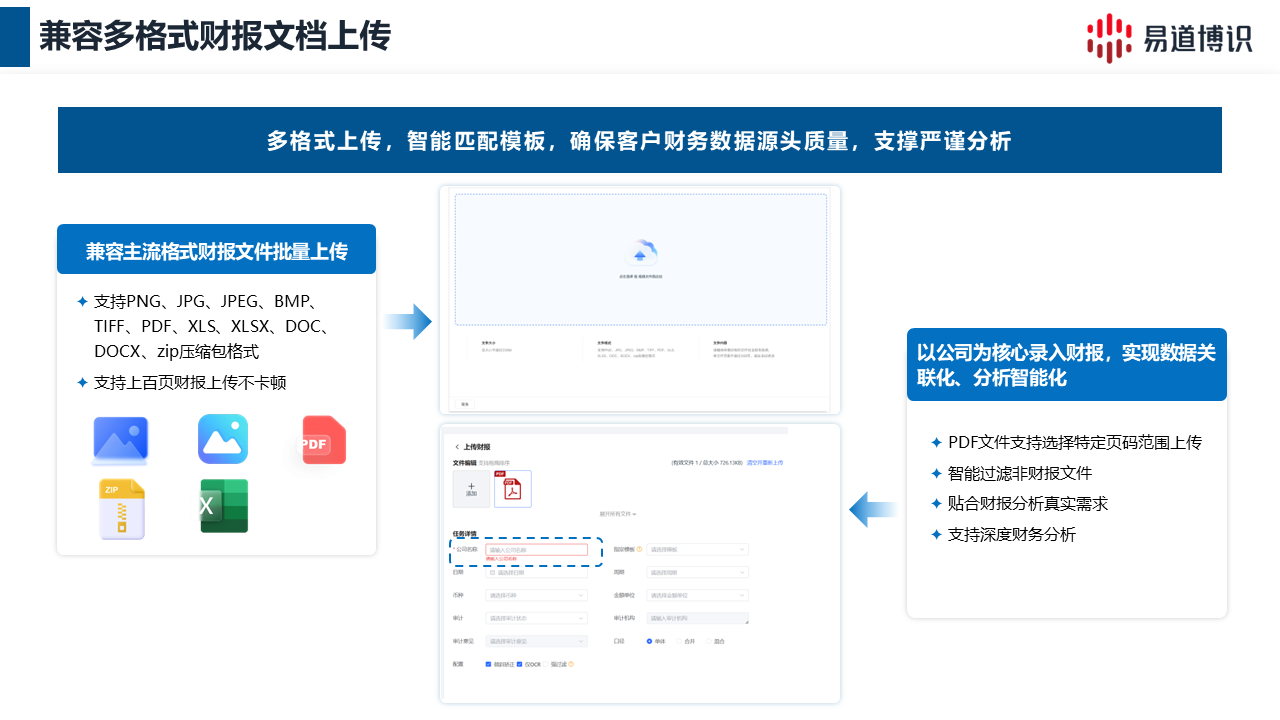This screenshot has height=720, width=1280.
Task: Click the 公司名称 company name input field
Action: pyautogui.click(x=536, y=549)
